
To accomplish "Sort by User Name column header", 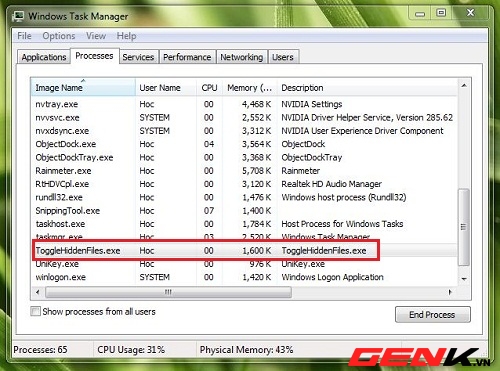I will [x=166, y=88].
